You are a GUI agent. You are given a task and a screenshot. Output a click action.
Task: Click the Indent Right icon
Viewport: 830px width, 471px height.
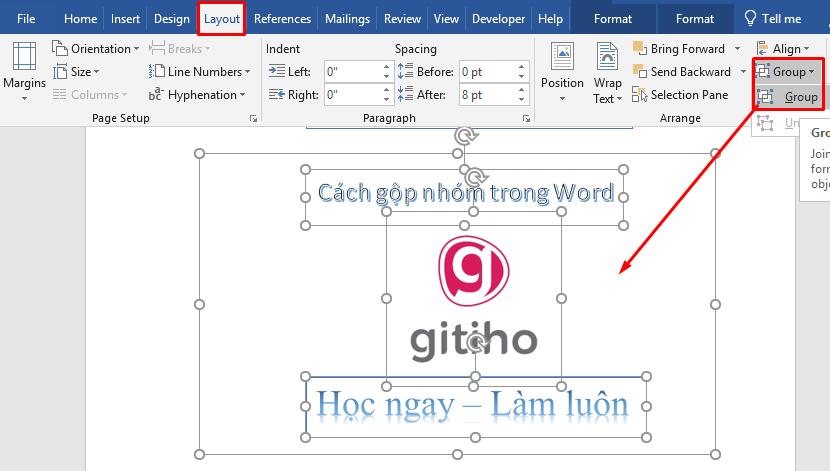(x=277, y=94)
